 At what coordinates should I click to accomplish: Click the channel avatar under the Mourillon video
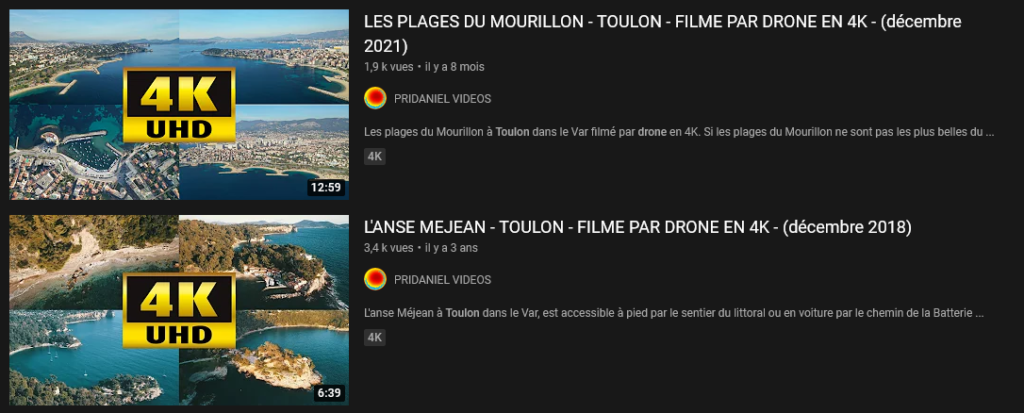tap(375, 99)
